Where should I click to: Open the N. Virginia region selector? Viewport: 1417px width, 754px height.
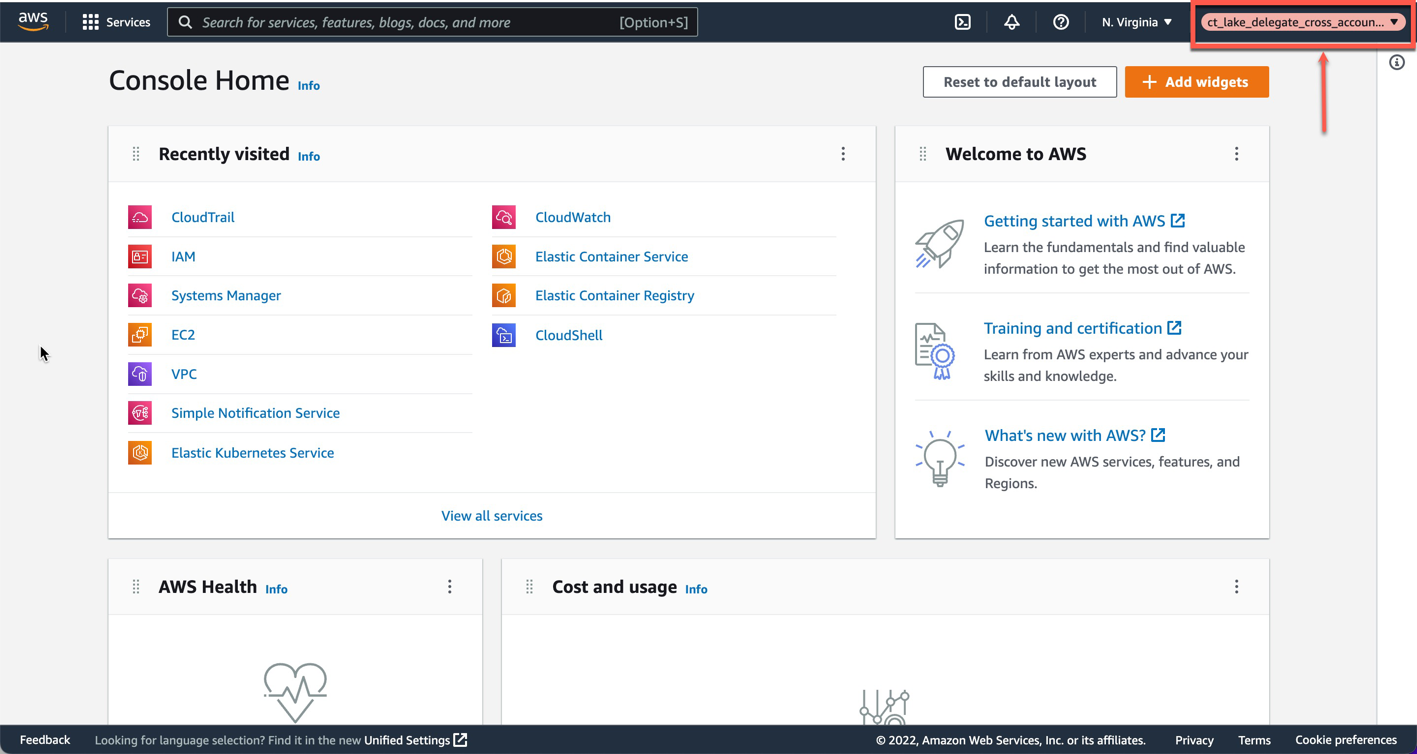pos(1136,21)
